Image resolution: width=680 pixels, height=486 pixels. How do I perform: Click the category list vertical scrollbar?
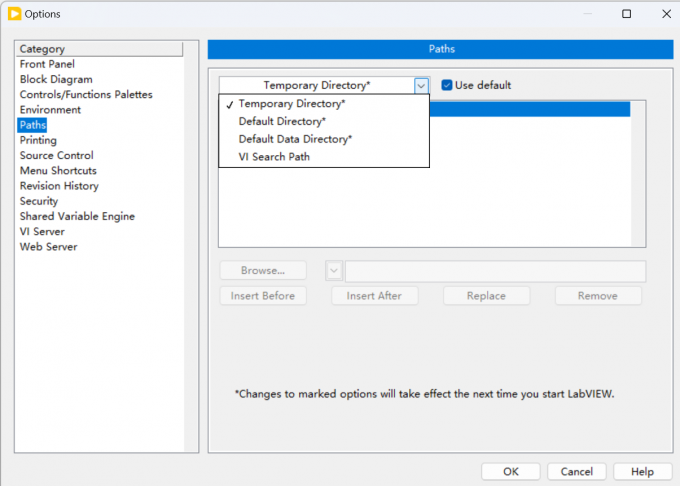click(191, 247)
